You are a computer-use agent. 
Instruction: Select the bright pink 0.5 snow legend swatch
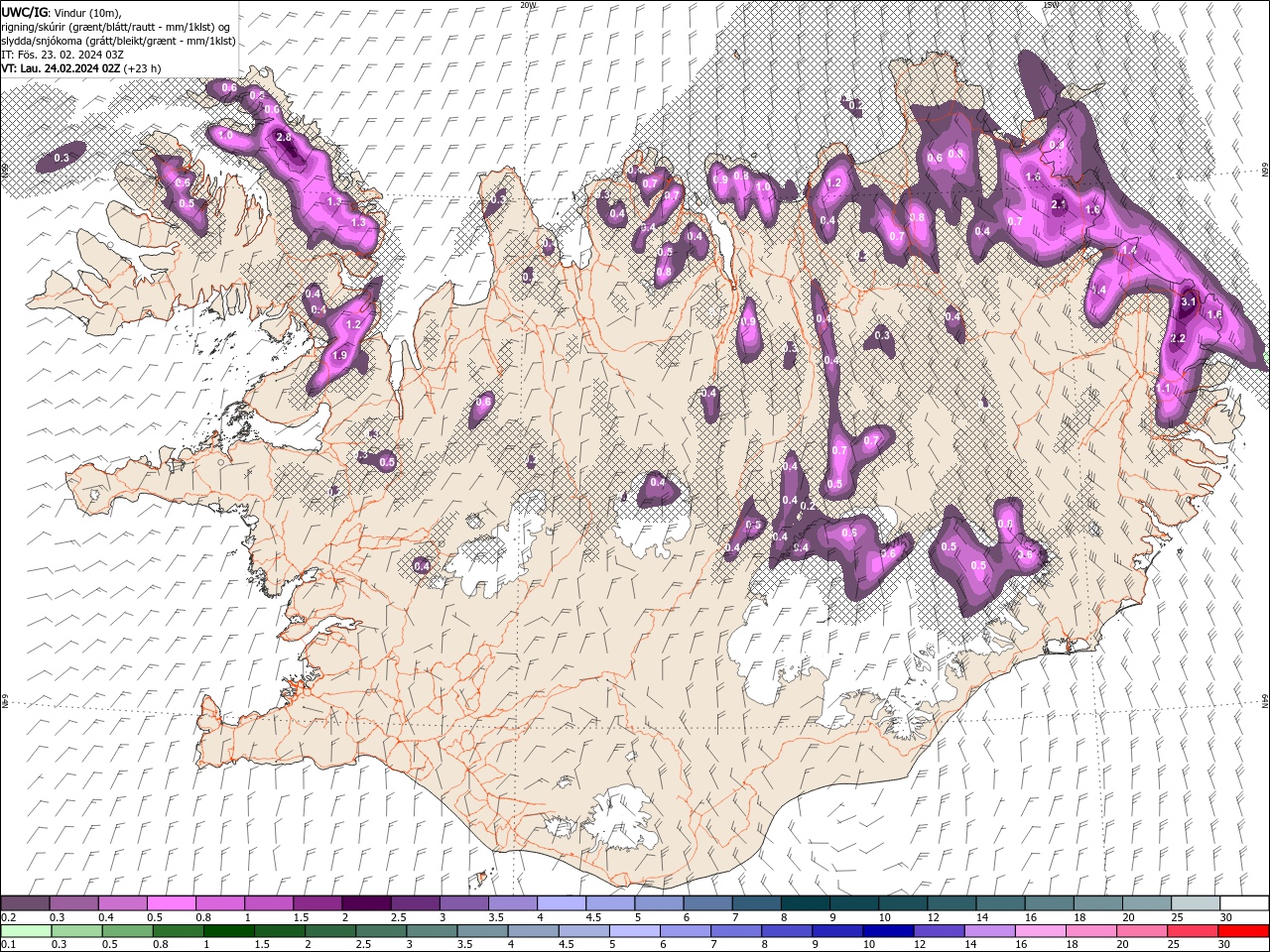[171, 902]
